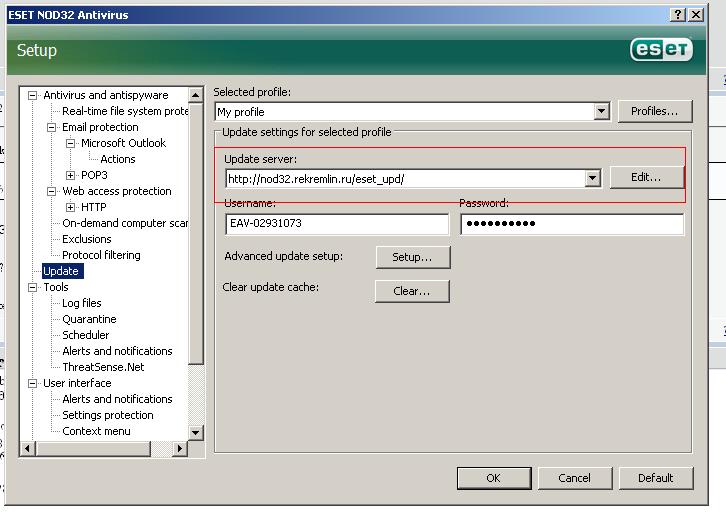Close the ESET NOD32 Antivirus dialog
This screenshot has width=726, height=517.
696,15
